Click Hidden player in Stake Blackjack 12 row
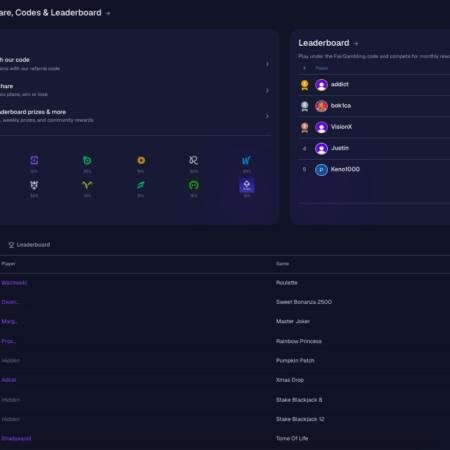This screenshot has width=450, height=450. (11, 419)
